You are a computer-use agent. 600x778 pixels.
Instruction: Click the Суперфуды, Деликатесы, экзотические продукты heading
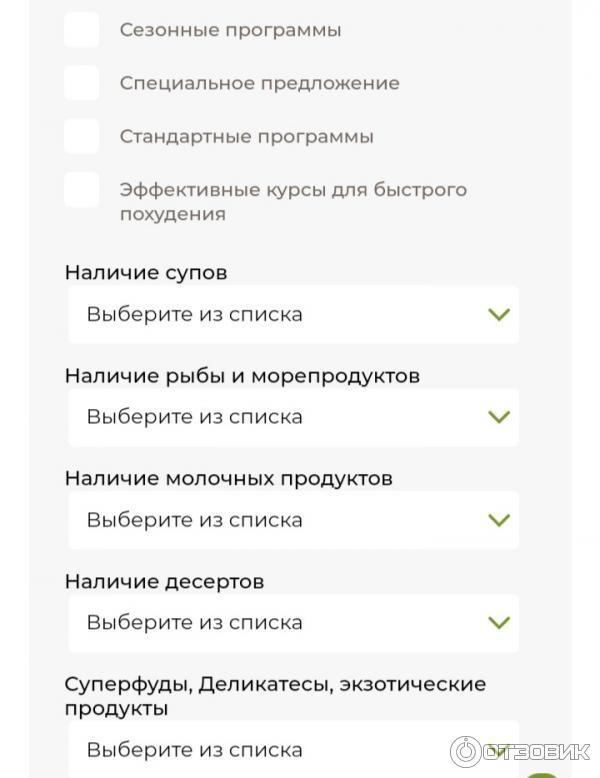[x=275, y=696]
